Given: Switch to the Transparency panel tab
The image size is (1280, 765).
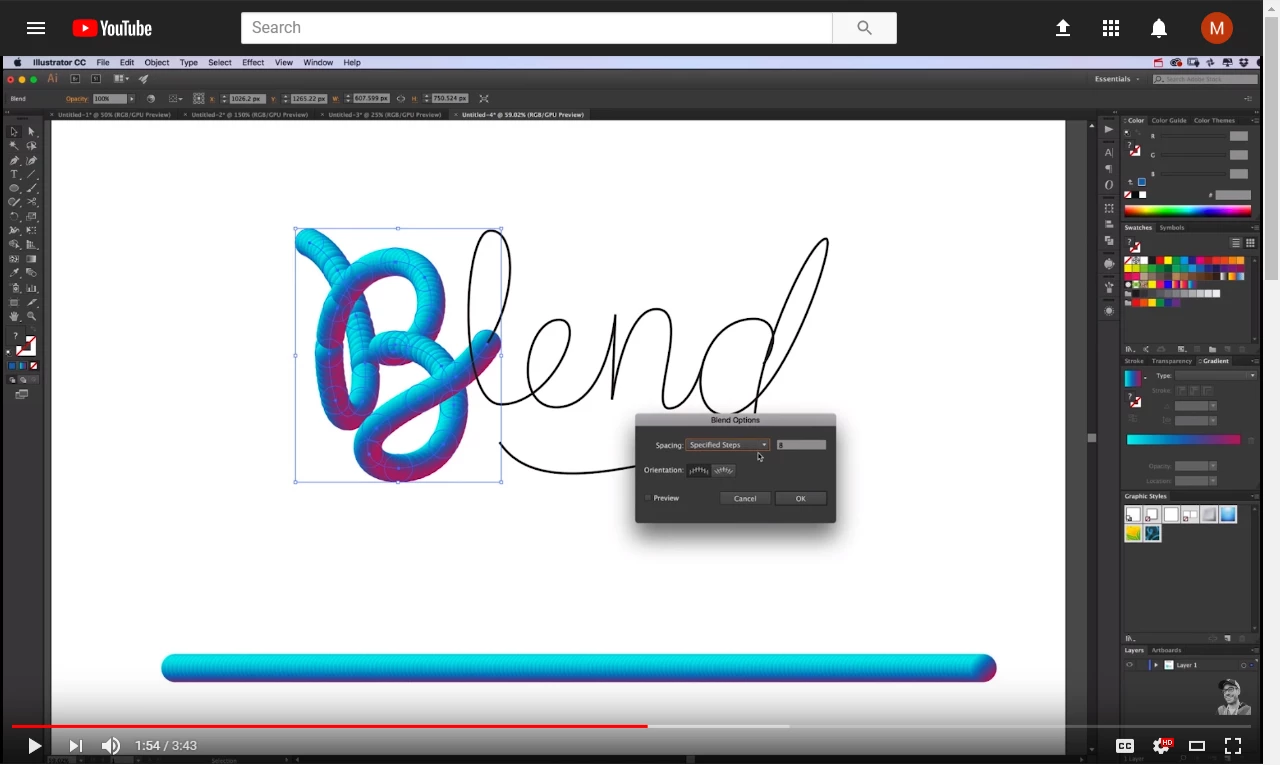Looking at the screenshot, I should (1171, 361).
